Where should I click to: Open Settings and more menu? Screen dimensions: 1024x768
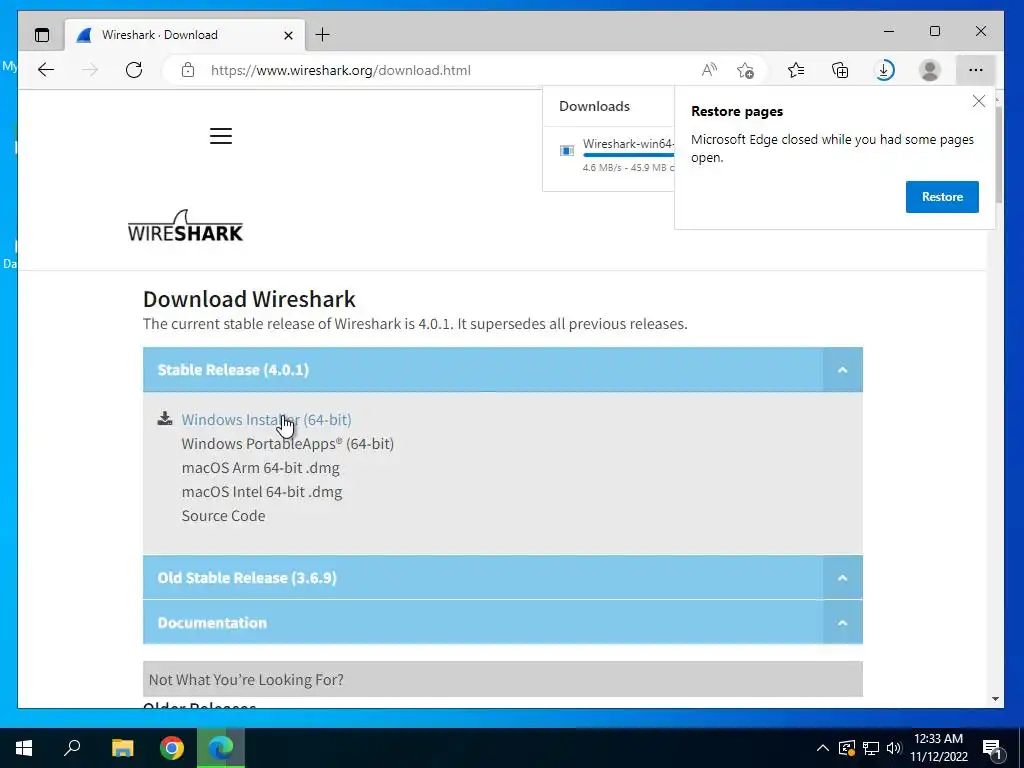click(976, 70)
